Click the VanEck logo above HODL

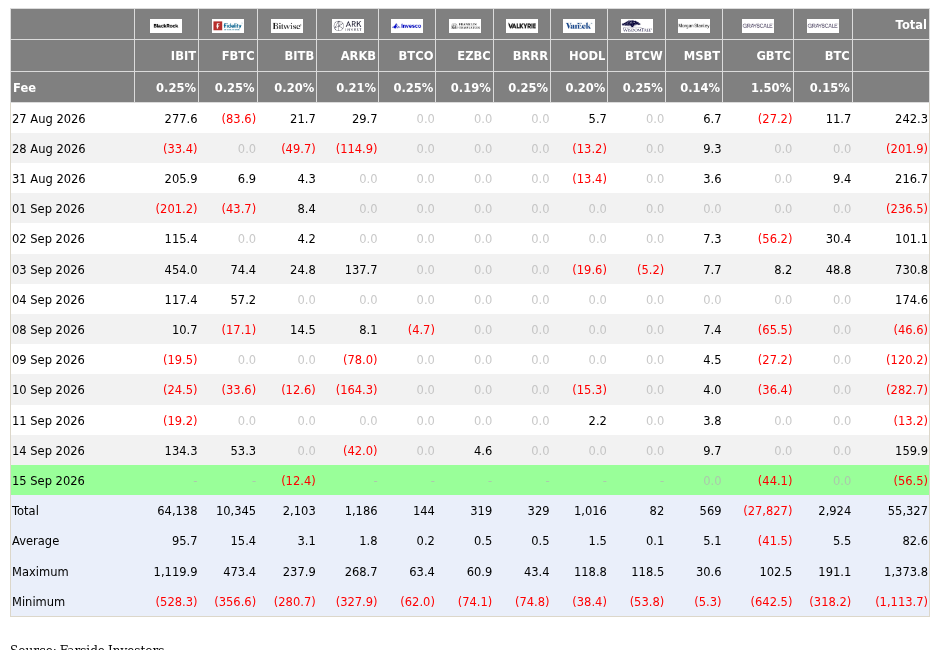tap(579, 26)
